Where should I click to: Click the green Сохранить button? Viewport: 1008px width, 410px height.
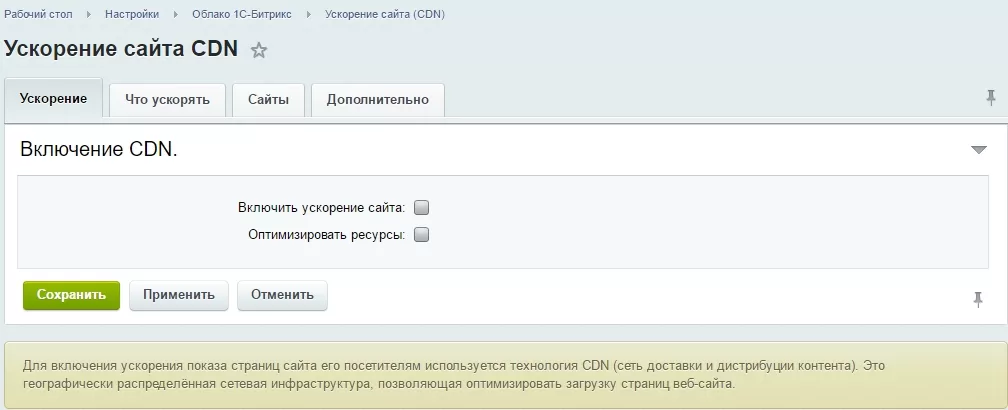71,295
